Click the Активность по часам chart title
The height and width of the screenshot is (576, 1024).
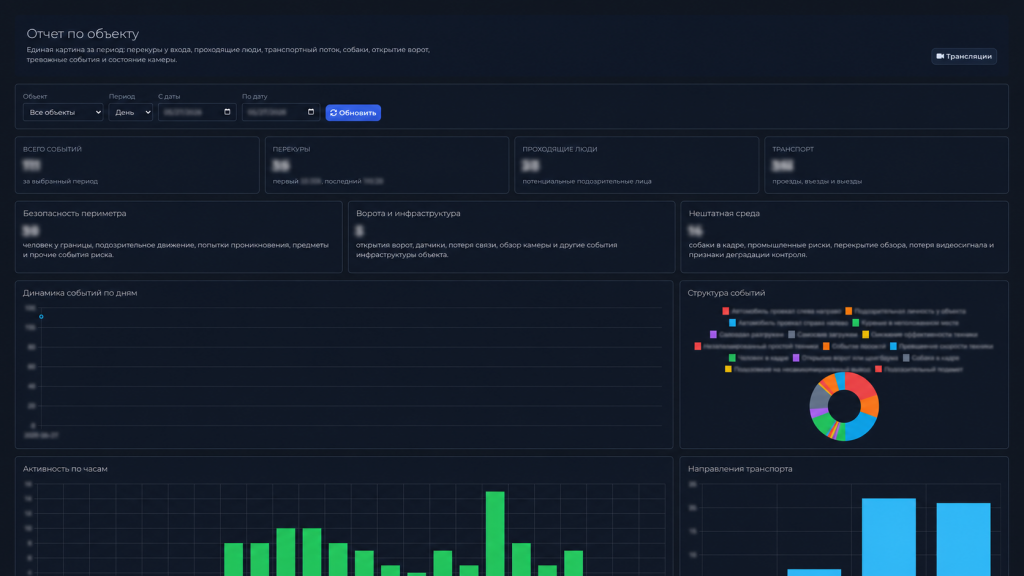[x=65, y=469]
